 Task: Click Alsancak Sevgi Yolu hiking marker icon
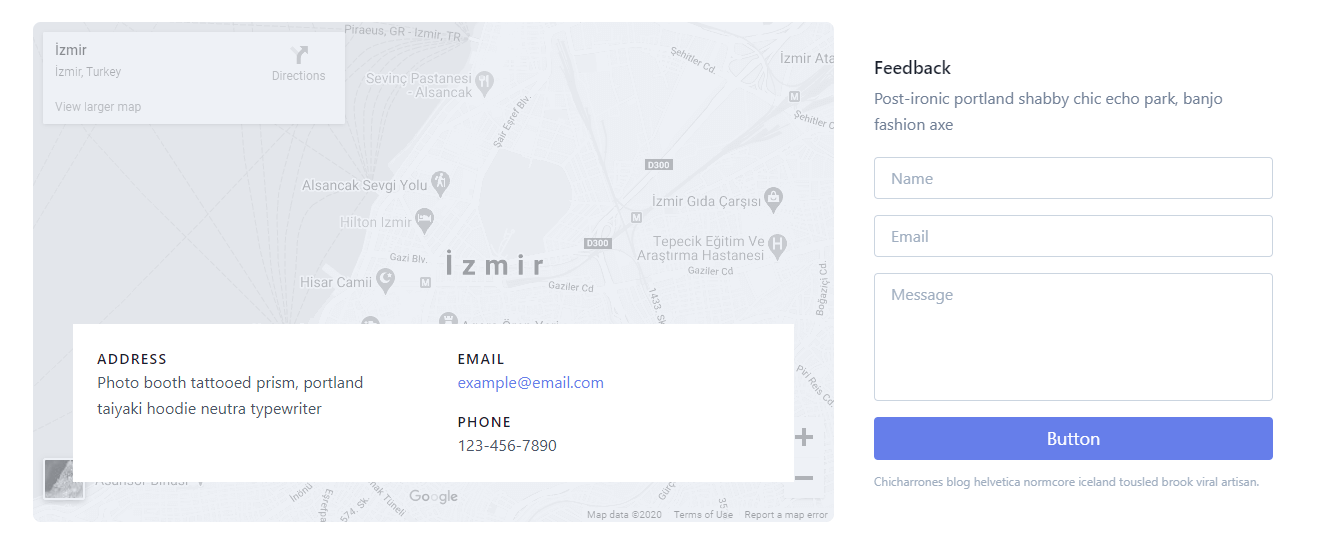(440, 182)
